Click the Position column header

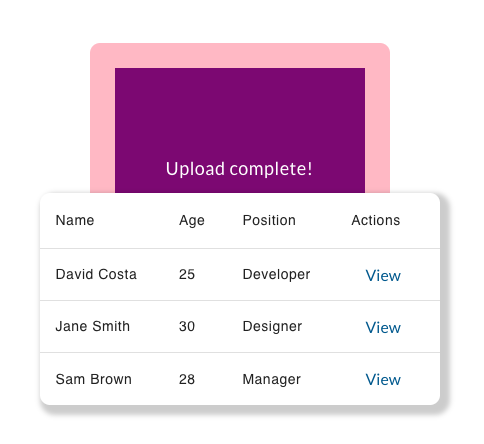click(269, 220)
